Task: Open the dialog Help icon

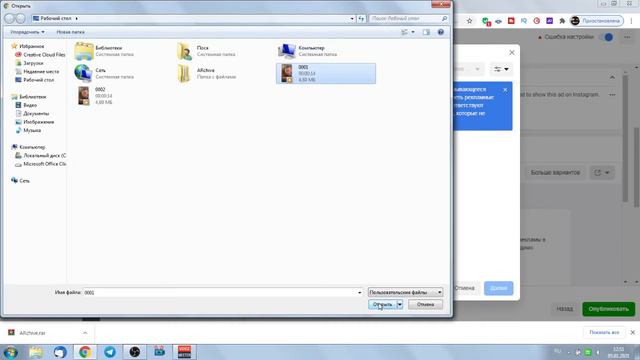Action: click(x=441, y=32)
